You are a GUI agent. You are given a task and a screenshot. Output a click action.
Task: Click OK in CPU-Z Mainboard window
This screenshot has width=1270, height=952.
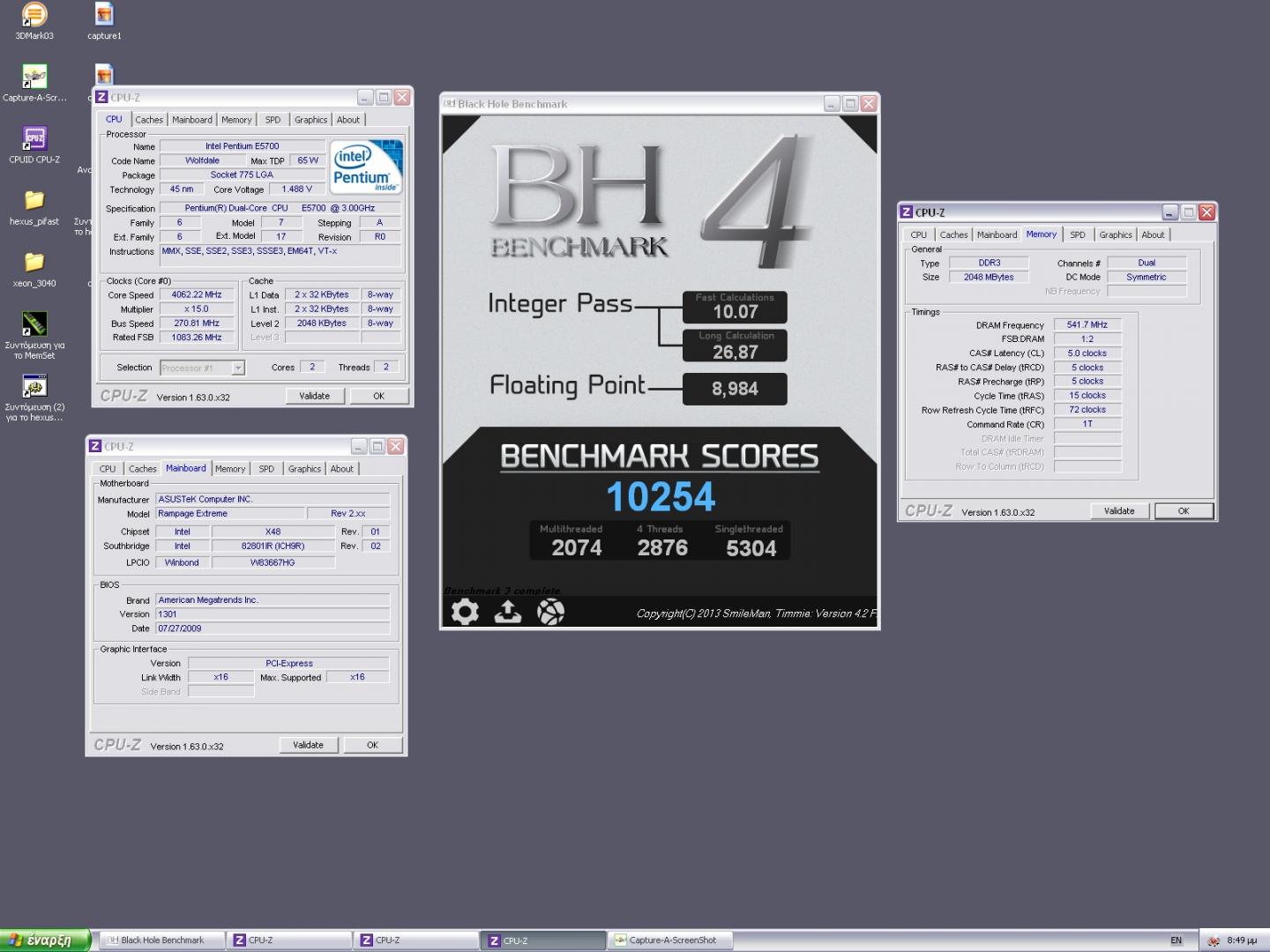pos(373,745)
